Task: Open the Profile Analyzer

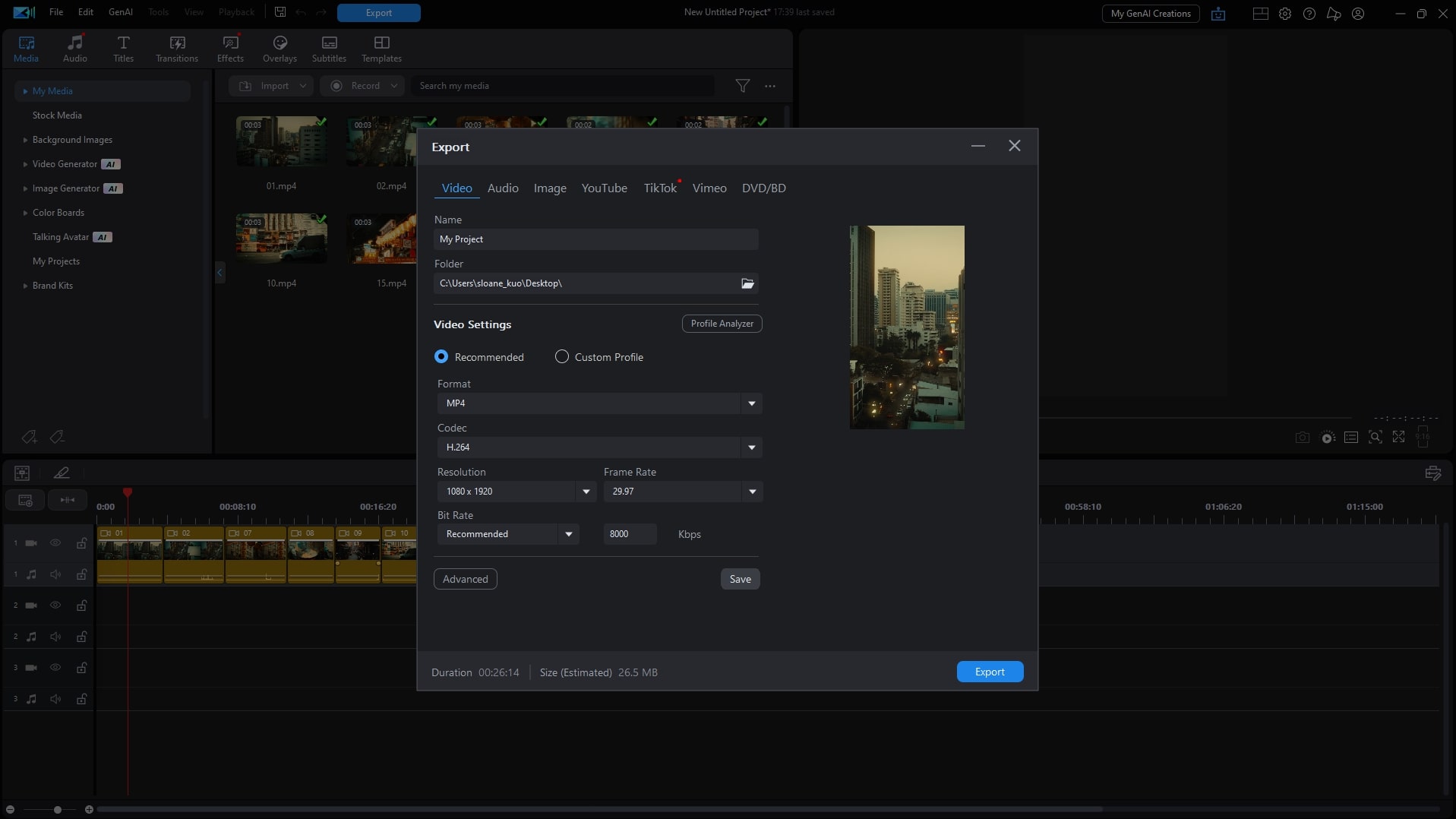Action: [x=721, y=323]
